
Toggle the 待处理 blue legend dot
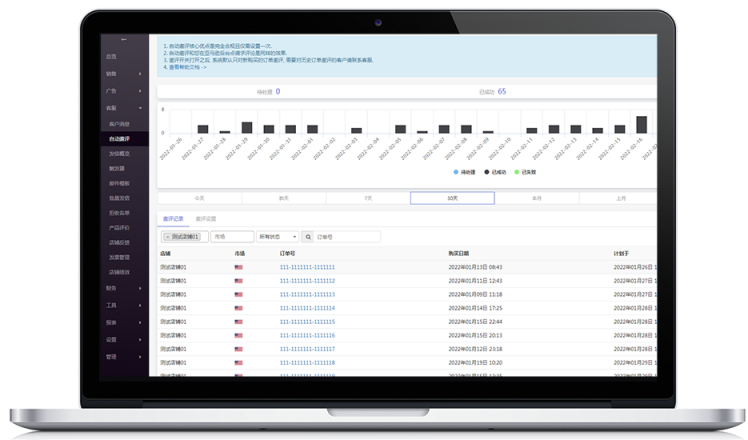tap(455, 172)
